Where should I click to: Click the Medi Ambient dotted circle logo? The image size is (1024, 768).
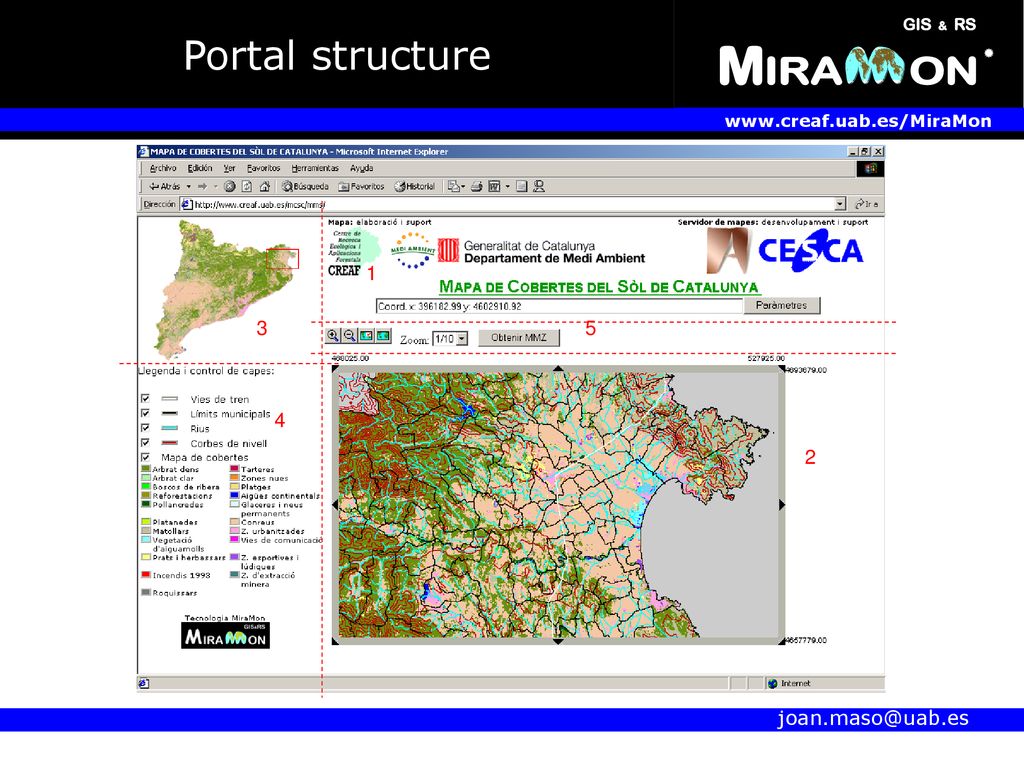(x=412, y=250)
